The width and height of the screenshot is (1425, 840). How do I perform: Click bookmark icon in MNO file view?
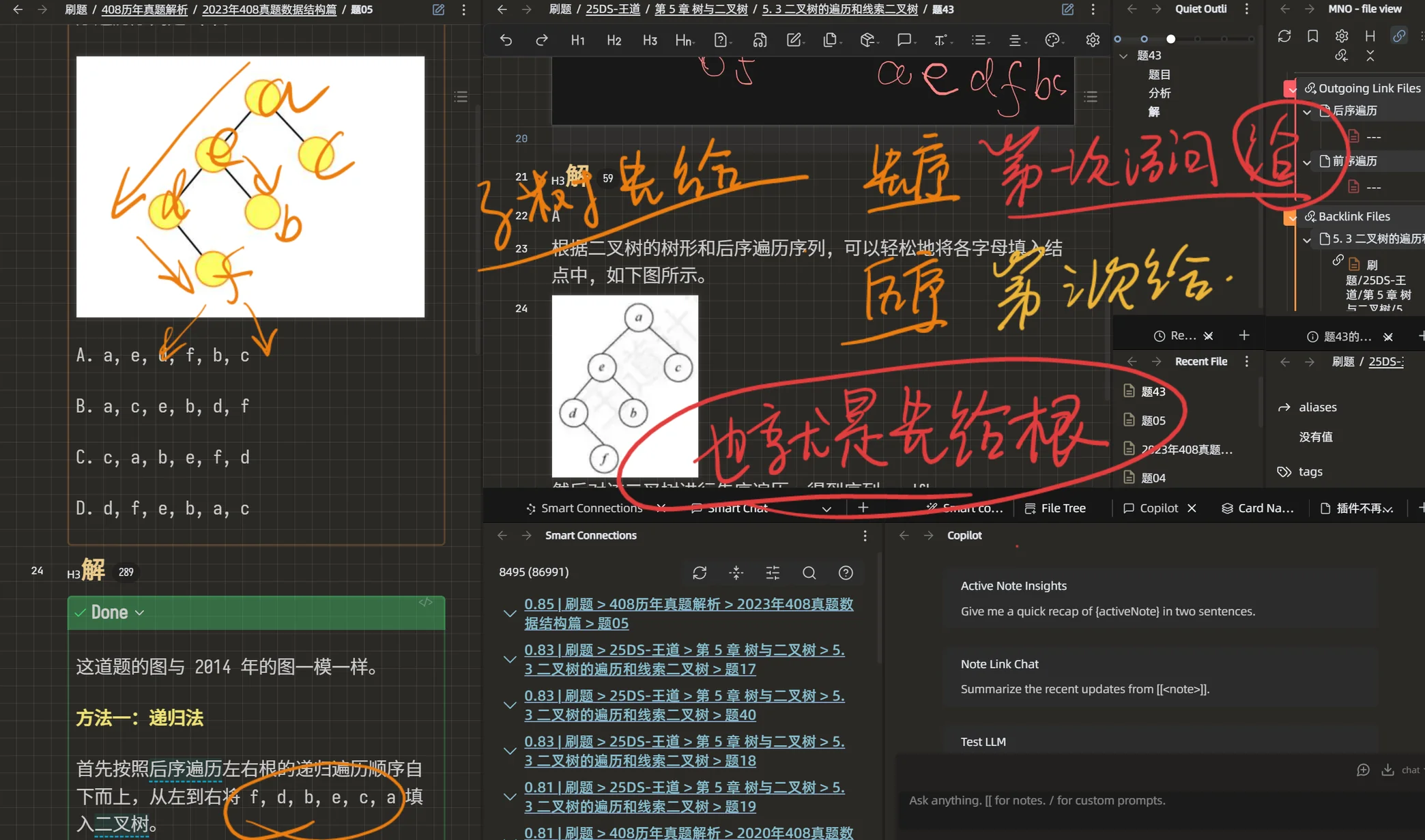click(x=1312, y=36)
